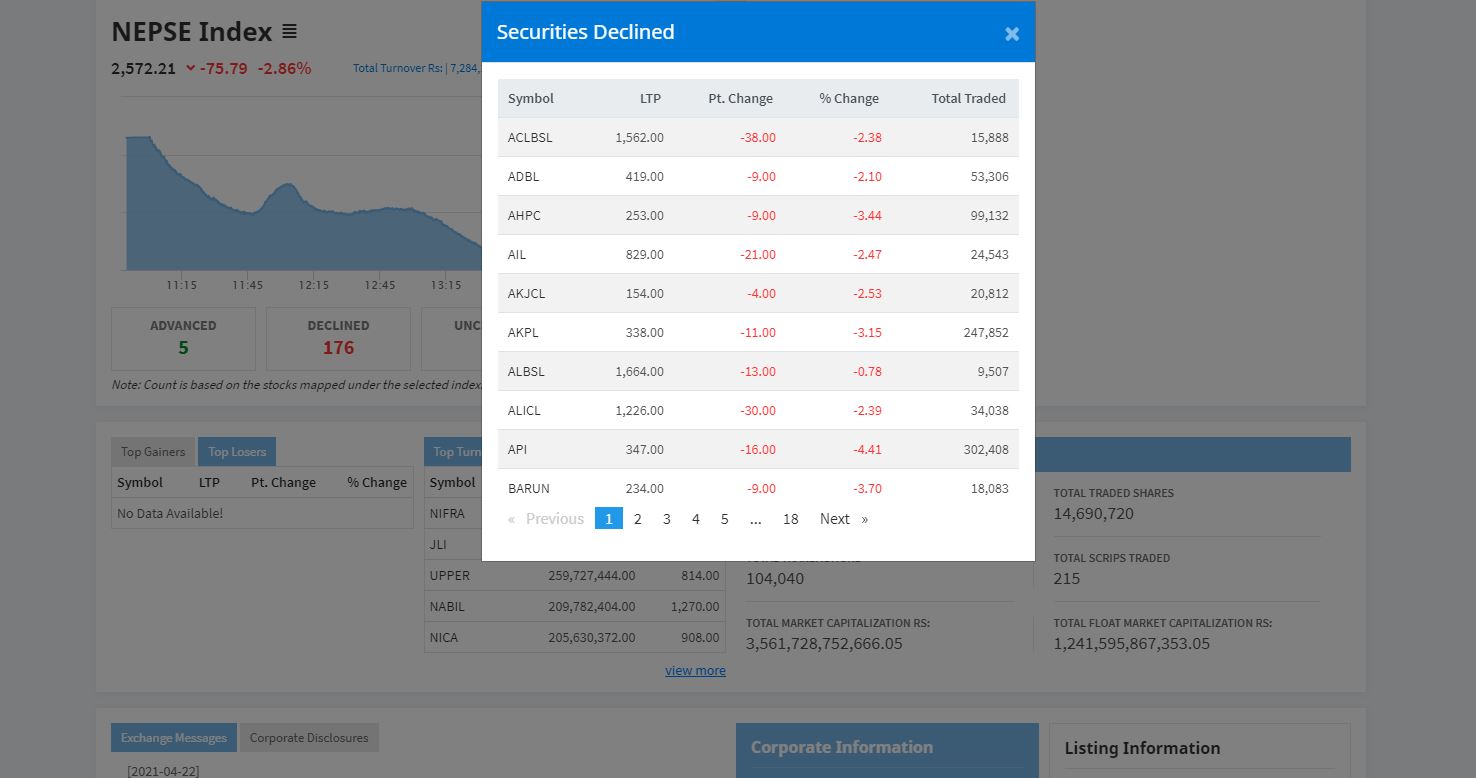The width and height of the screenshot is (1476, 778).
Task: Switch to Top Gainers tab
Action: click(153, 451)
